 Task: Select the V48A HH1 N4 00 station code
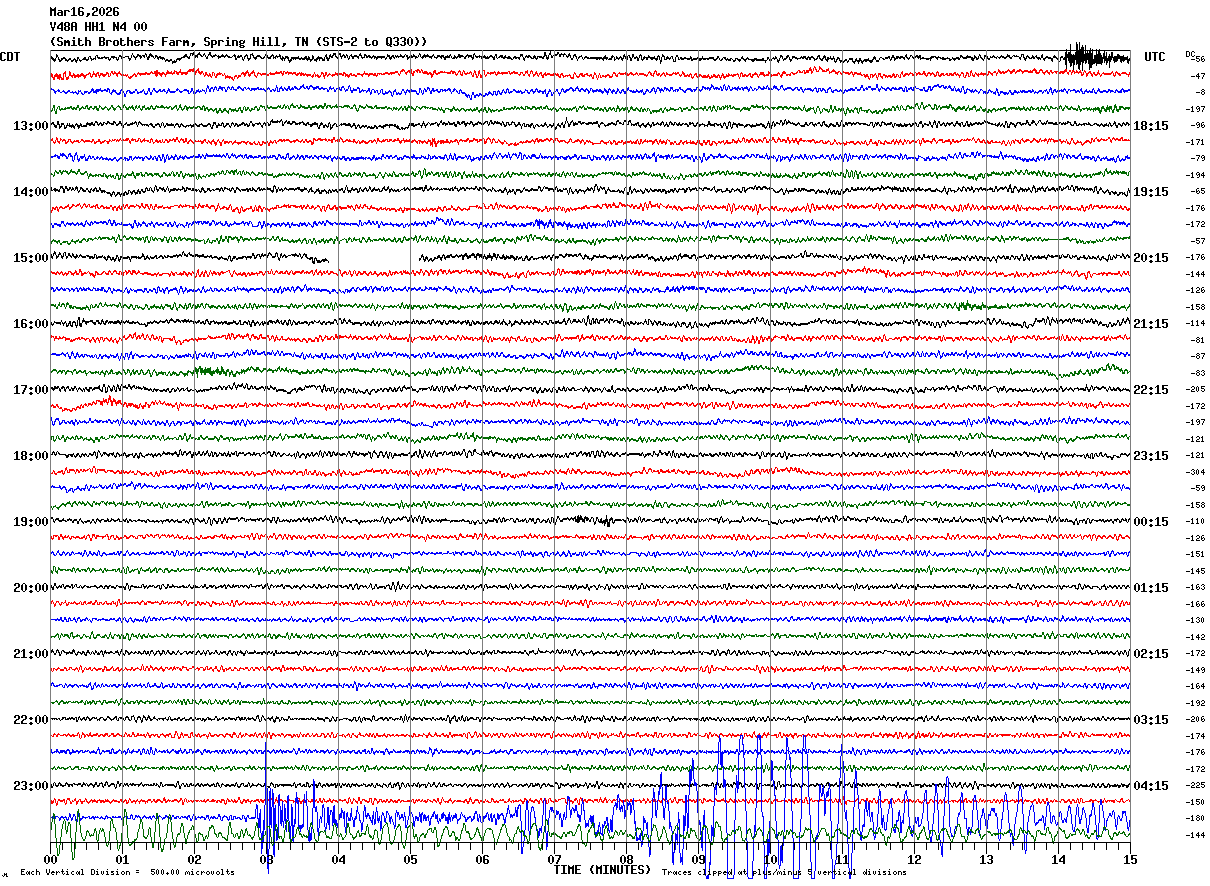(98, 27)
